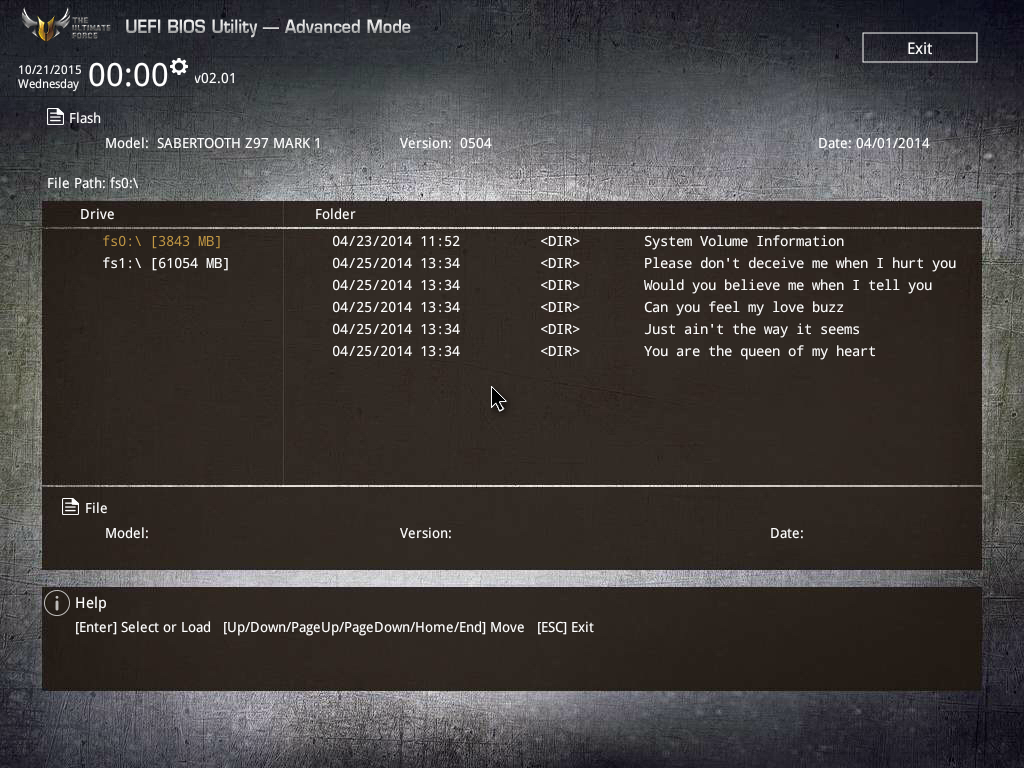Click the Wednesday weekday label
1024x768 pixels.
(48, 84)
